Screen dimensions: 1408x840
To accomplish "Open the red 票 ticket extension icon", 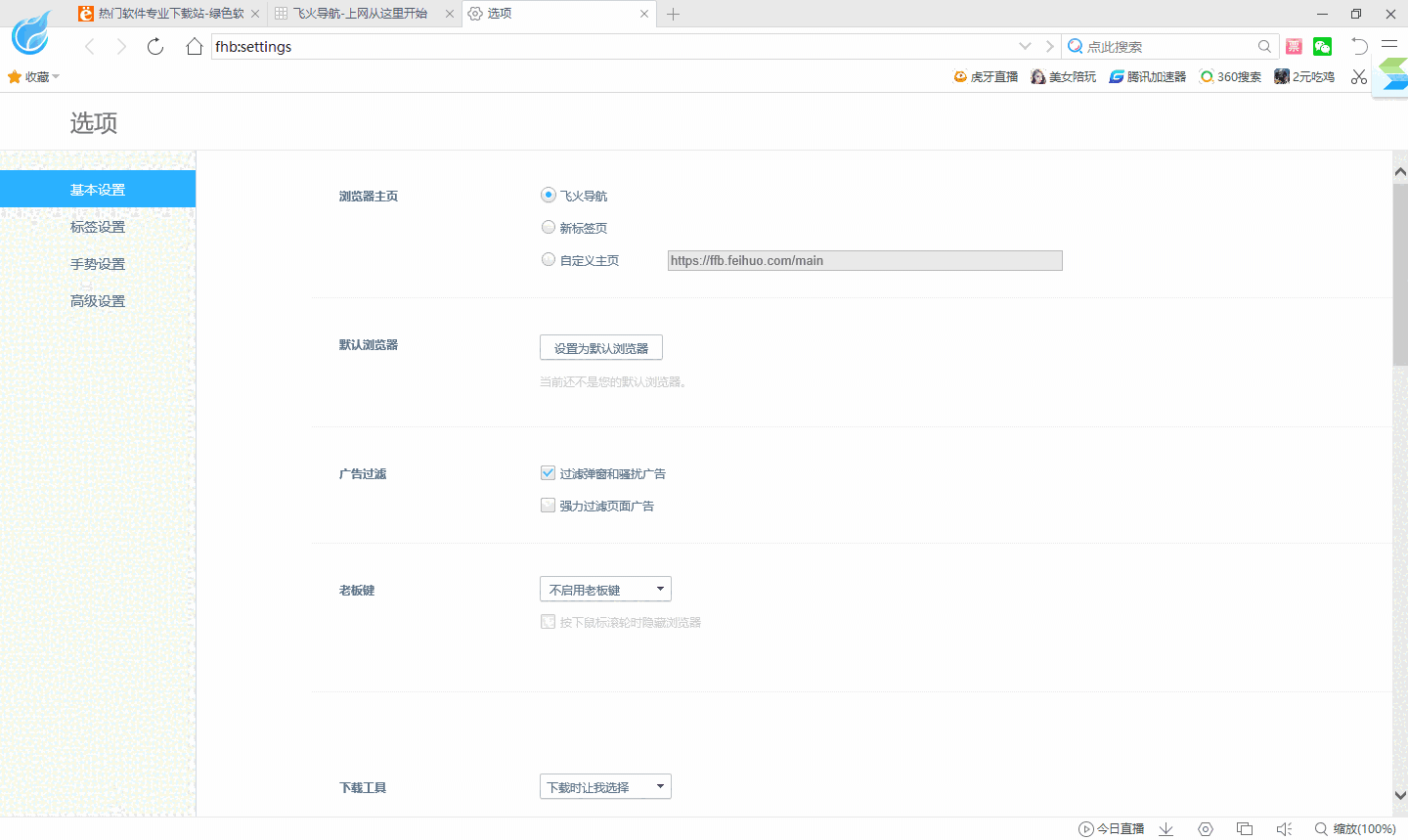I will [1294, 47].
